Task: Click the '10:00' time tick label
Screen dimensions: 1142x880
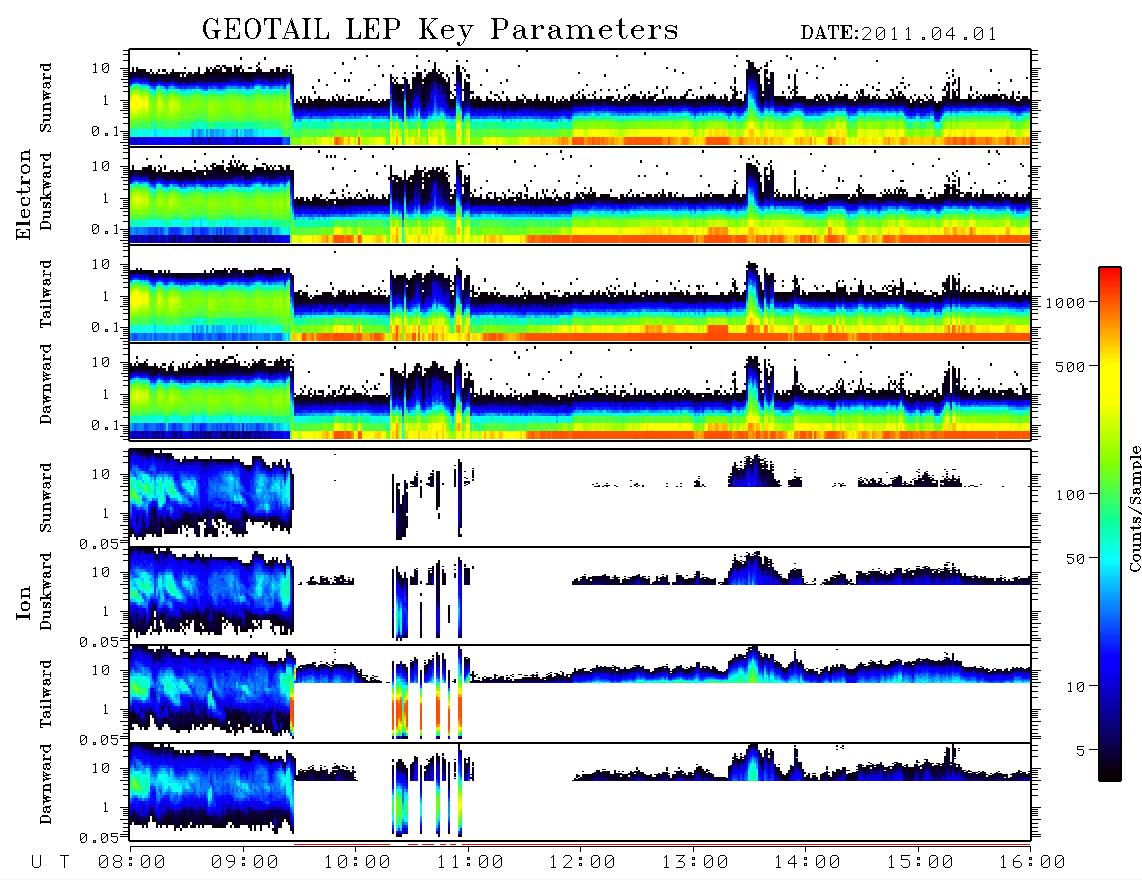Action: (x=357, y=863)
